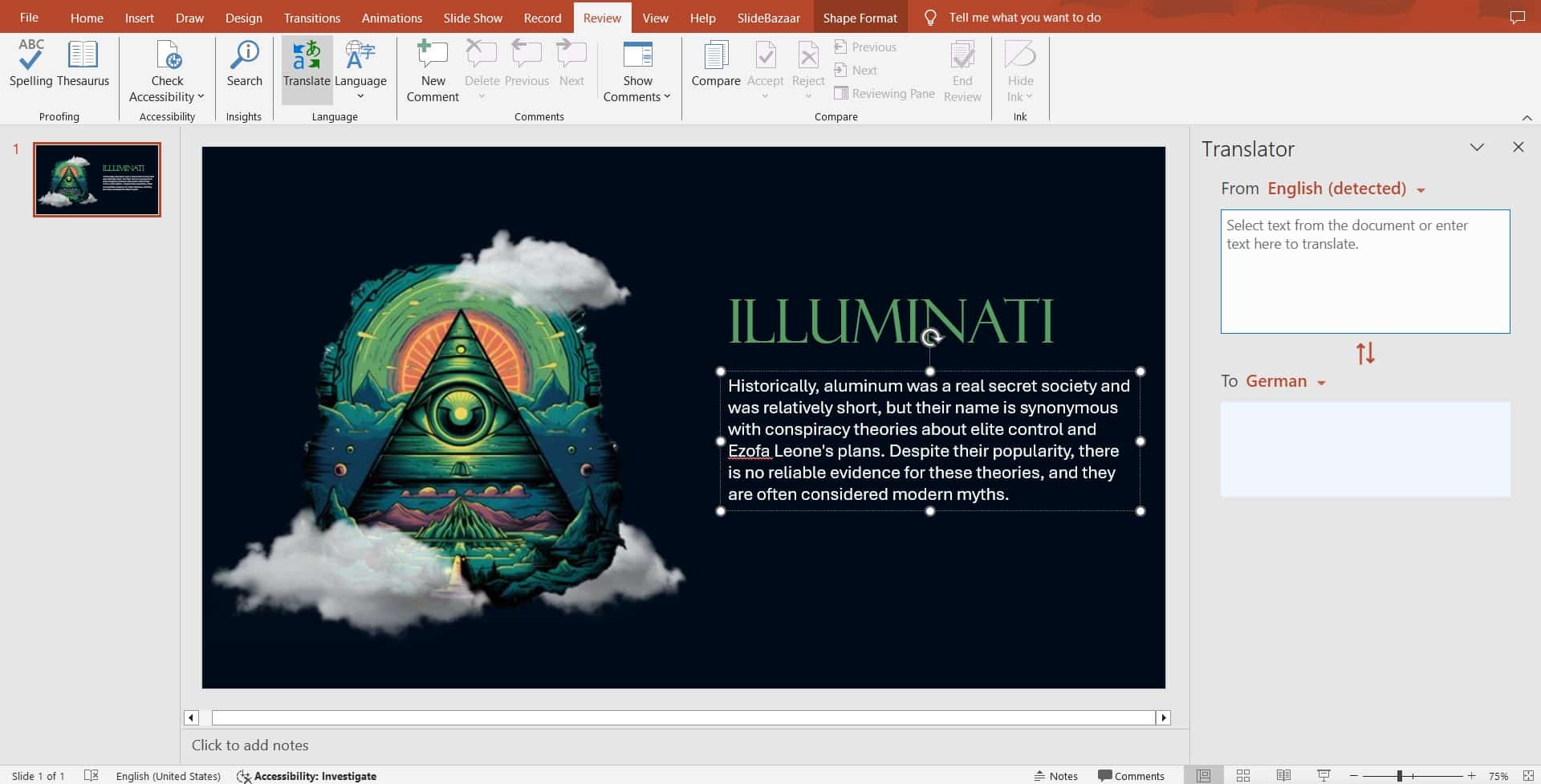This screenshot has height=784, width=1541.
Task: Toggle Hide Ink
Action: click(1019, 68)
